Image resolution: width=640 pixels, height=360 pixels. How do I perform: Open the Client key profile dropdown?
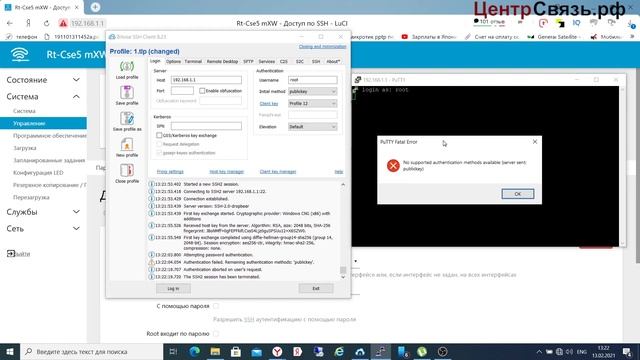pos(313,103)
